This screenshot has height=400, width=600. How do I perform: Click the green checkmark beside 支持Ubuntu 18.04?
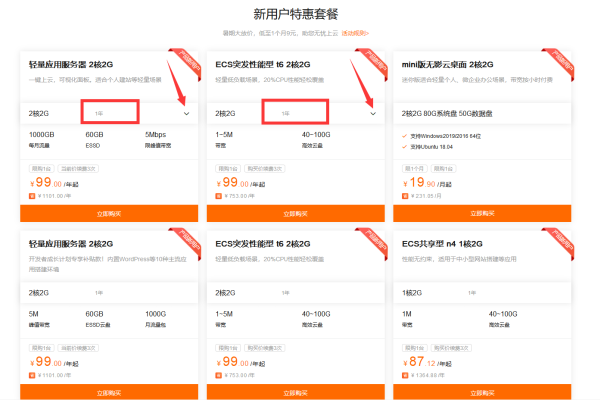coord(404,145)
